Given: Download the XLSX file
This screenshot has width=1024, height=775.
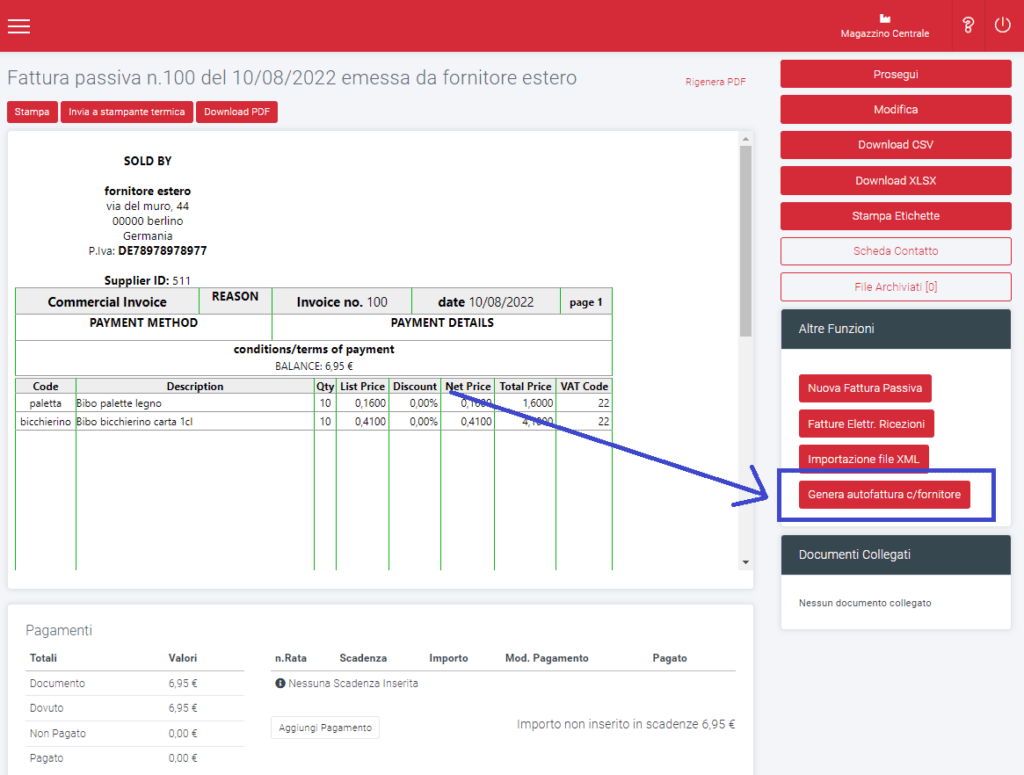Looking at the screenshot, I should point(895,181).
